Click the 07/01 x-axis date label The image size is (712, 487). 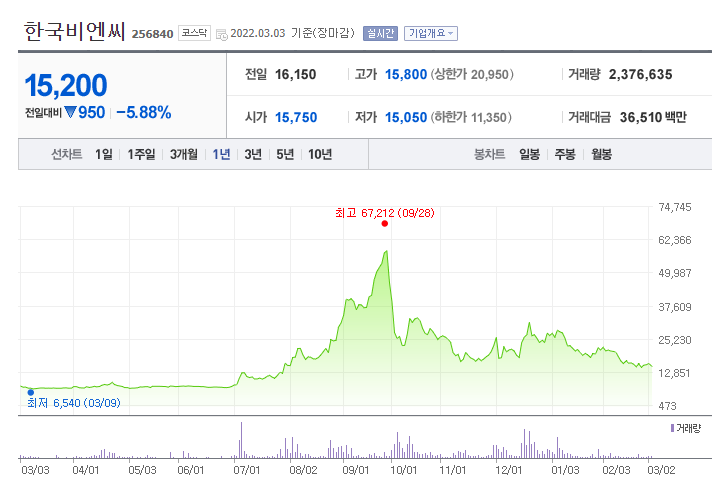coord(247,470)
